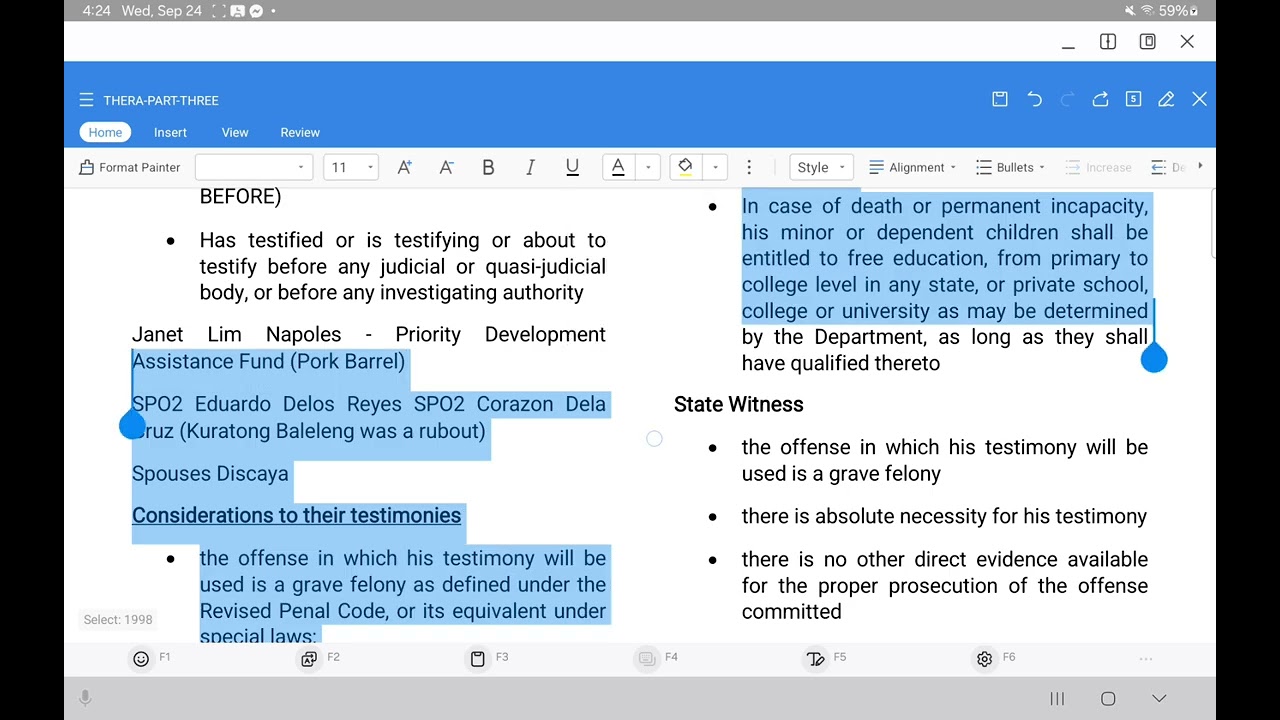Open the View tab
1280x720 pixels.
[x=235, y=132]
